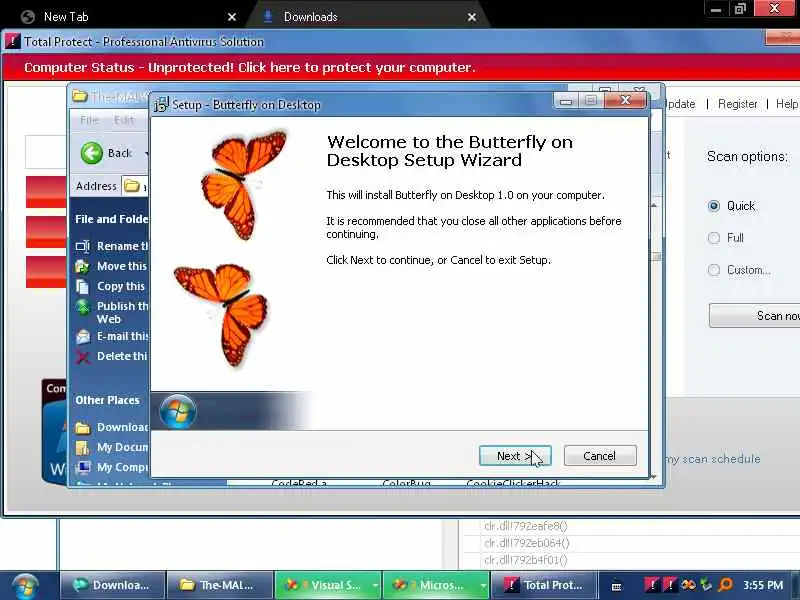The width and height of the screenshot is (800, 600).
Task: Open the Edit menu in Explorer
Action: [x=123, y=120]
